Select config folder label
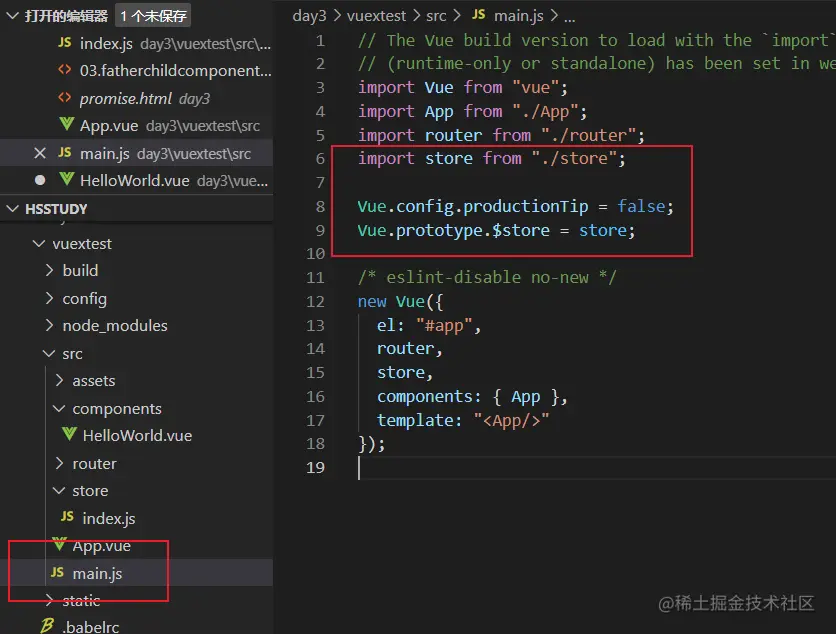Viewport: 836px width, 634px height. tap(85, 299)
